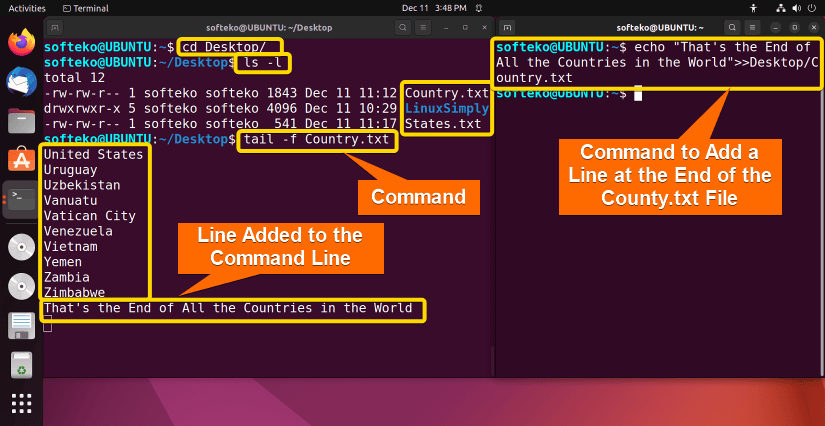Click 'That's the End of All the Countries' line
Screen dimensions: 825x426
click(x=228, y=308)
